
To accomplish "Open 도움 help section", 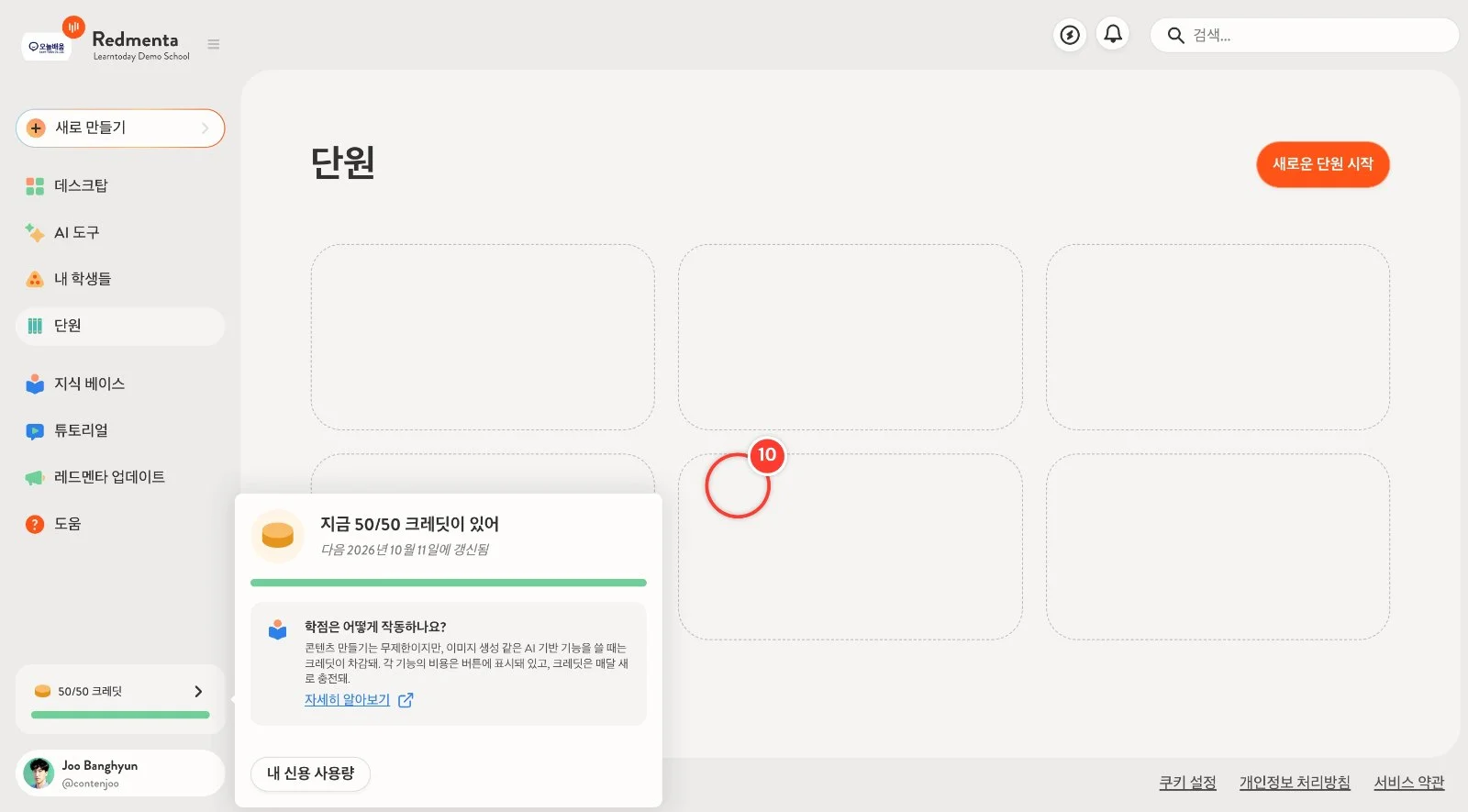I will pyautogui.click(x=120, y=524).
